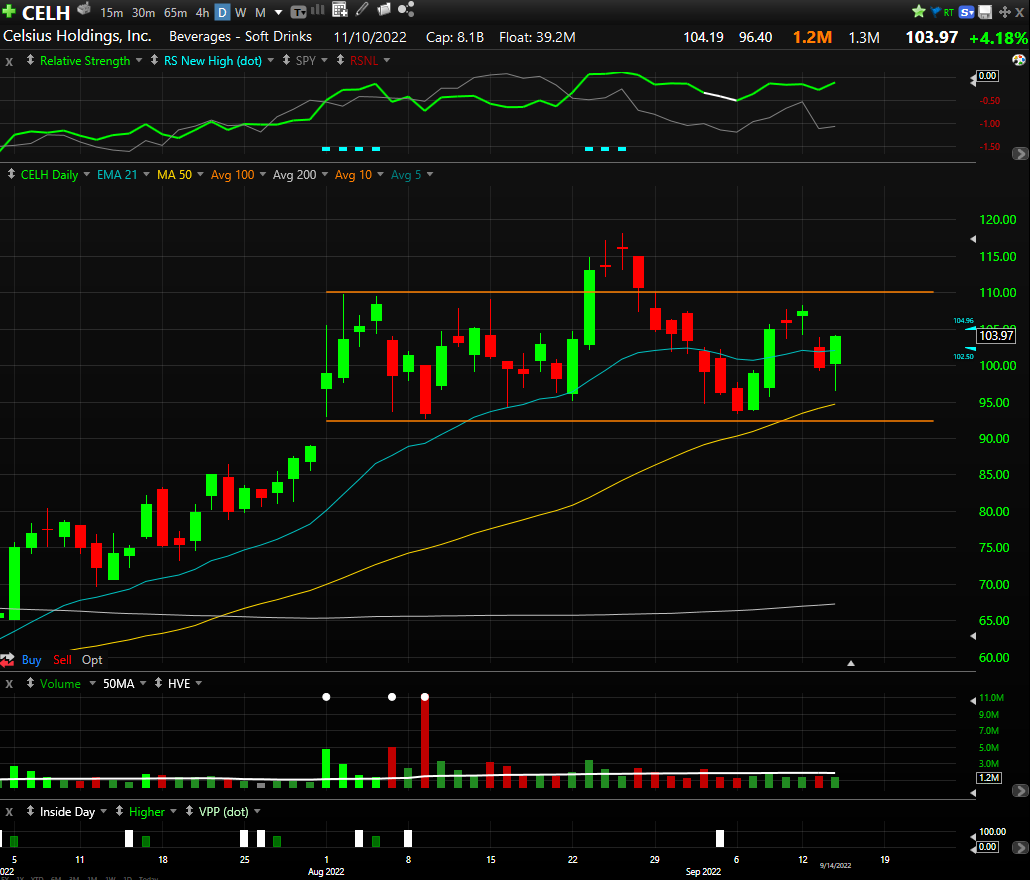This screenshot has height=880, width=1030.
Task: Expand the CELH Daily dropdown arrow
Action: 86,175
